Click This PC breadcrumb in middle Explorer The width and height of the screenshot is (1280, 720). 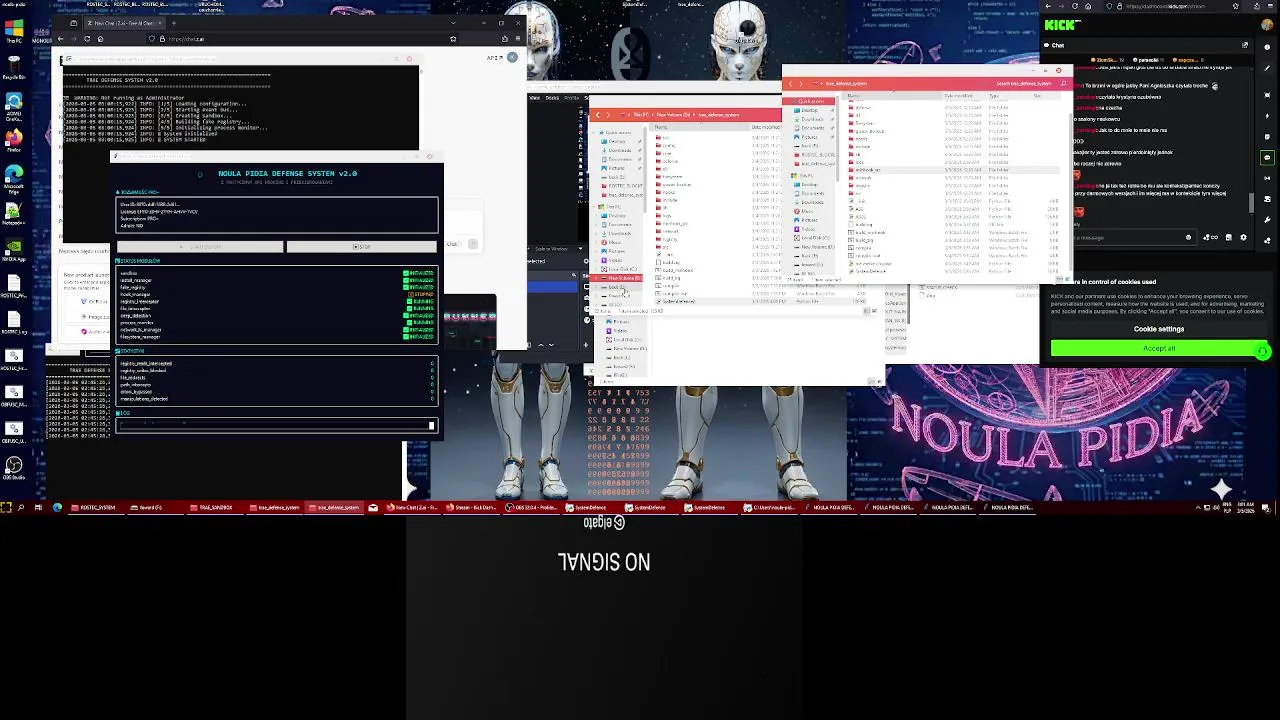tap(641, 115)
